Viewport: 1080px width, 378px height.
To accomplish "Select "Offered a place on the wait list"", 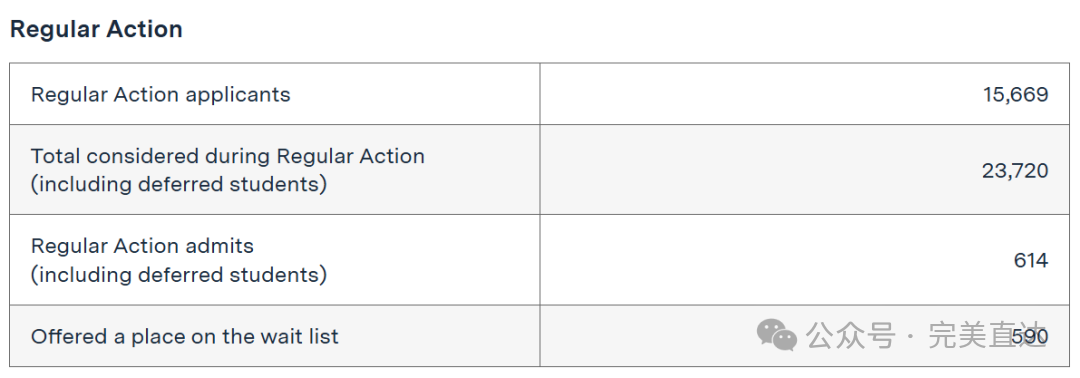I will click(x=185, y=337).
